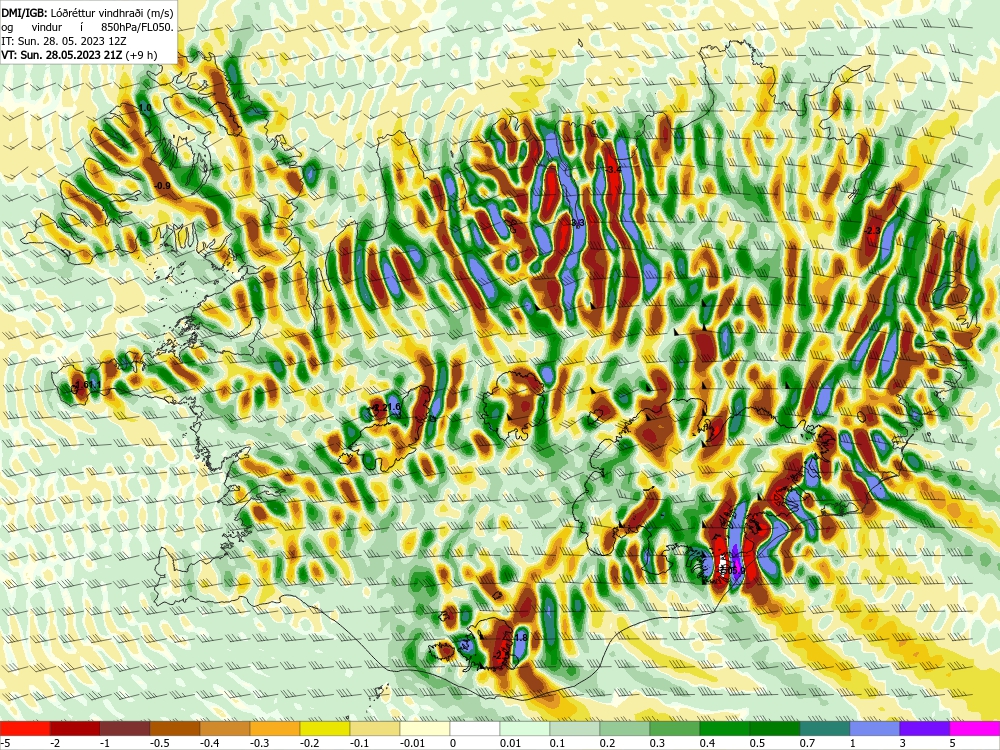
Task: Pick the maroon-brown legend swatch above -1
Action: tap(125, 728)
